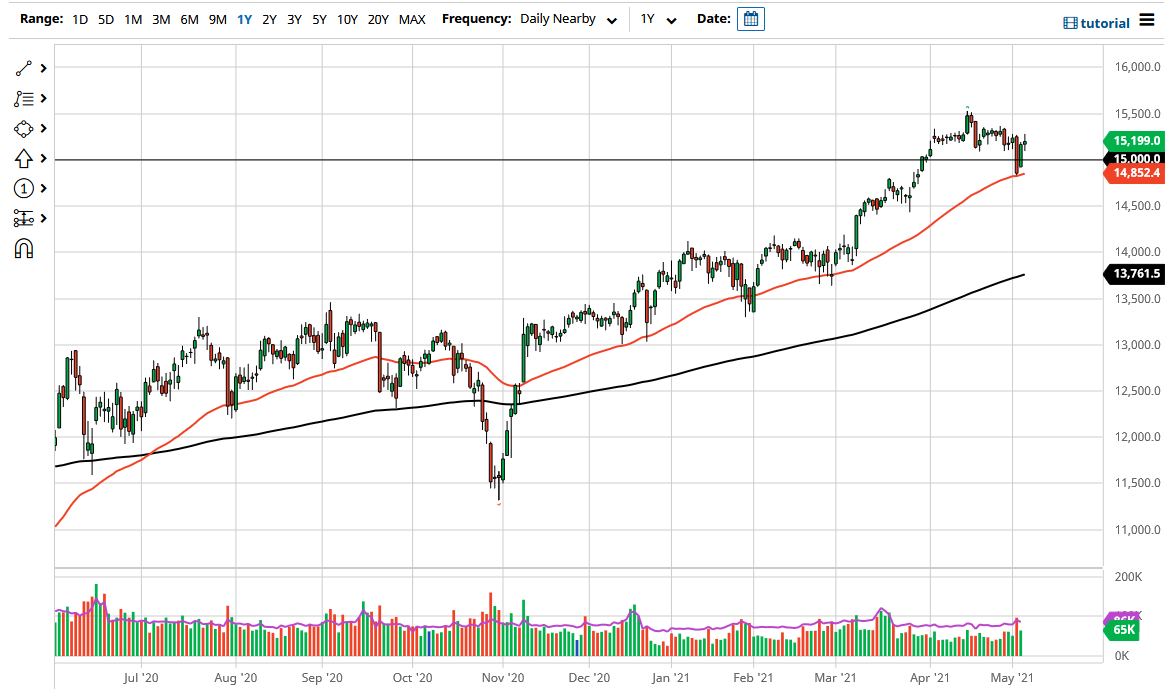The height and width of the screenshot is (697, 1173).
Task: Expand the shapes tool options chevron
Action: pyautogui.click(x=42, y=128)
